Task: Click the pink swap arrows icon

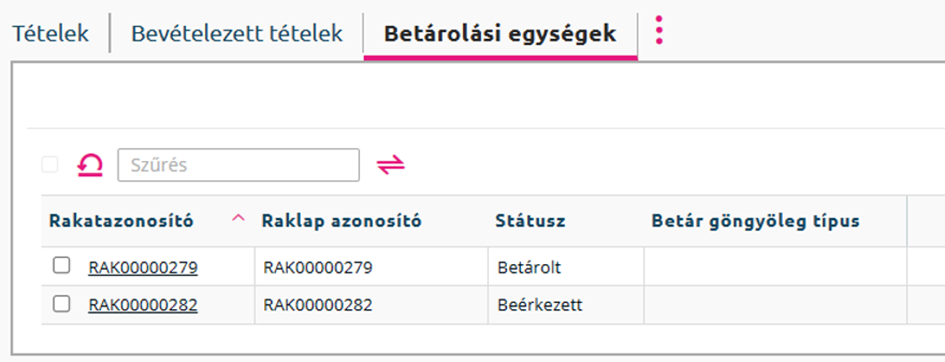Action: point(391,165)
